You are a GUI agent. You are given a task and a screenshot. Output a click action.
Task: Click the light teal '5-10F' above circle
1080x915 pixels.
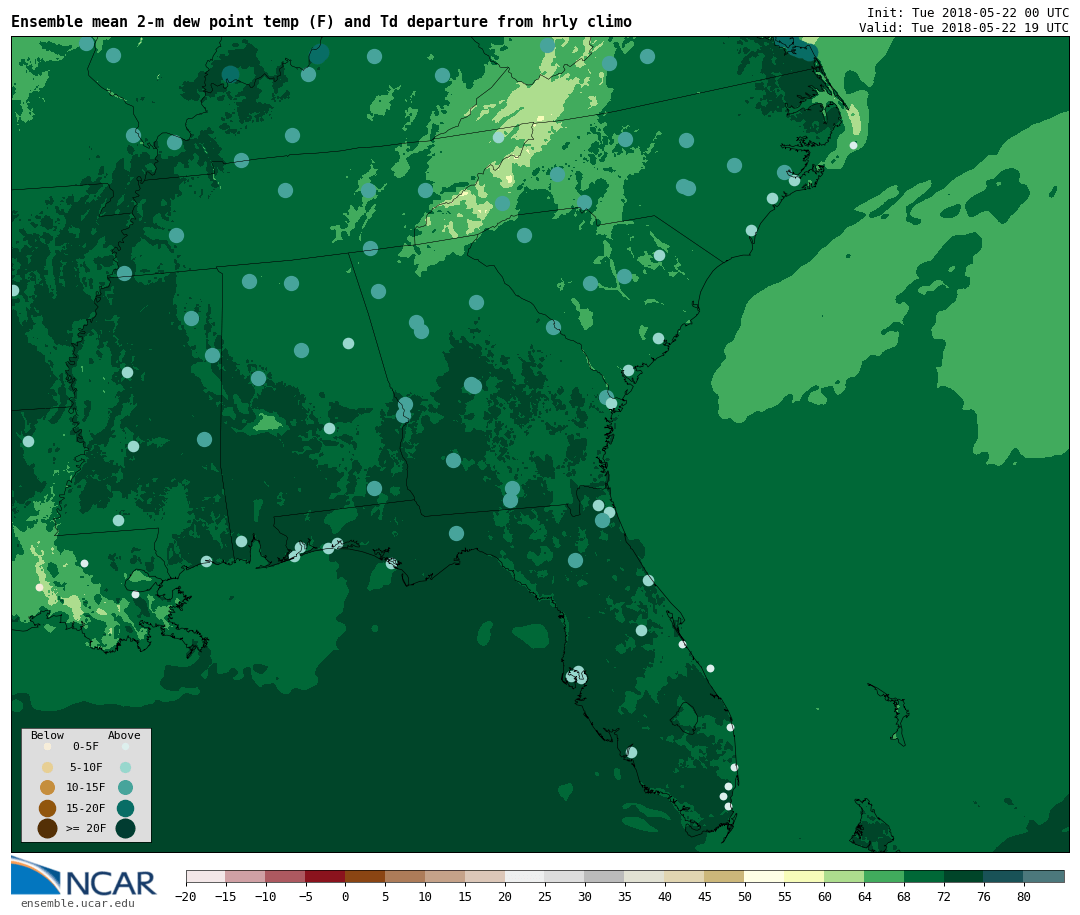pyautogui.click(x=125, y=768)
